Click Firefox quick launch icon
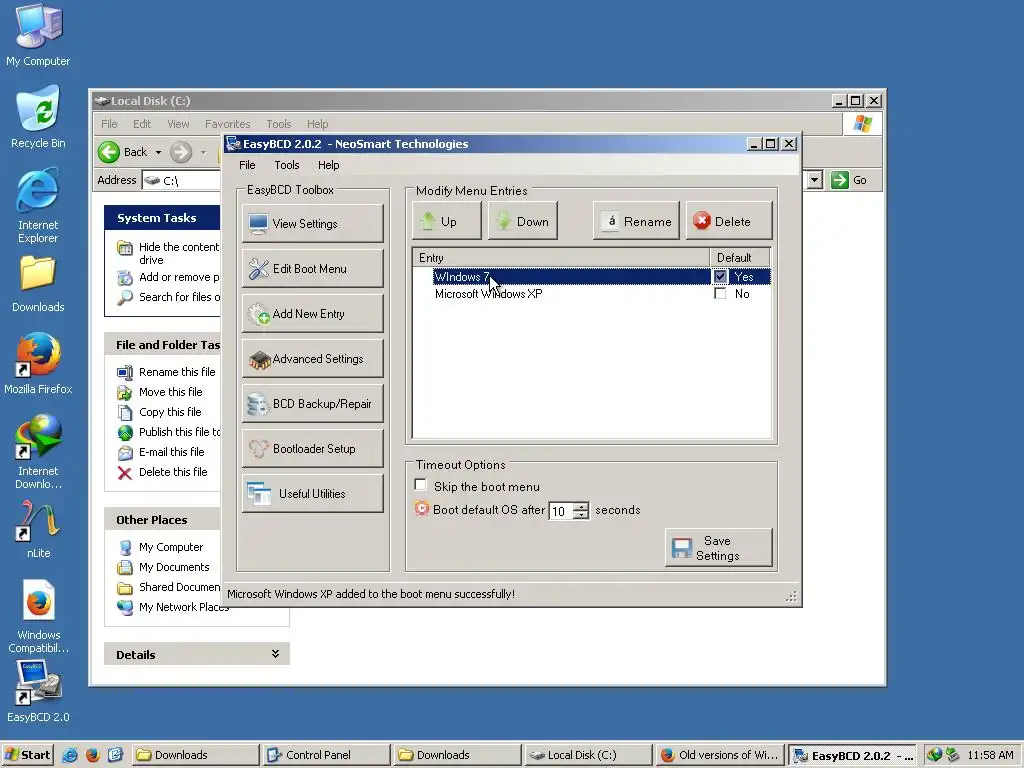 93,755
